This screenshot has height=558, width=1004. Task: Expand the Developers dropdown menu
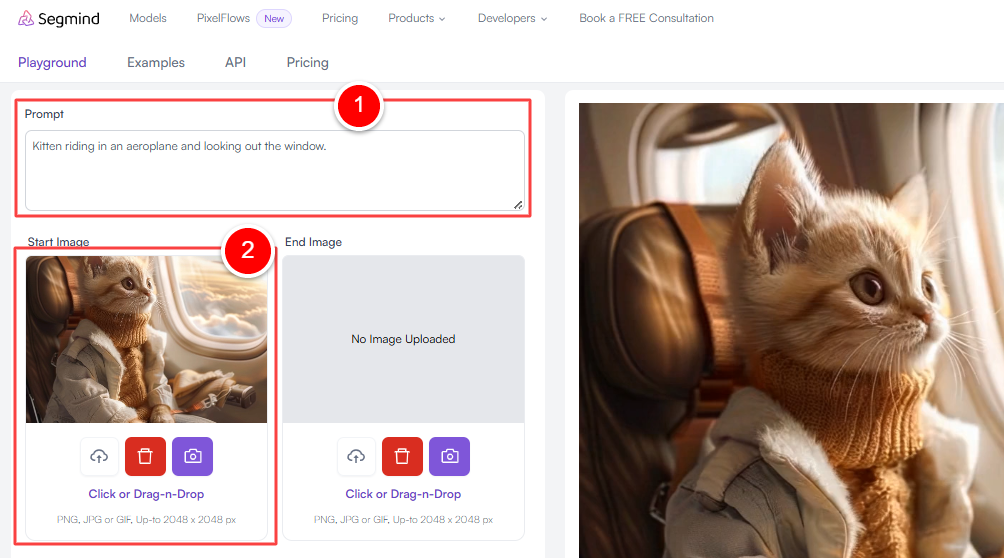pyautogui.click(x=512, y=18)
